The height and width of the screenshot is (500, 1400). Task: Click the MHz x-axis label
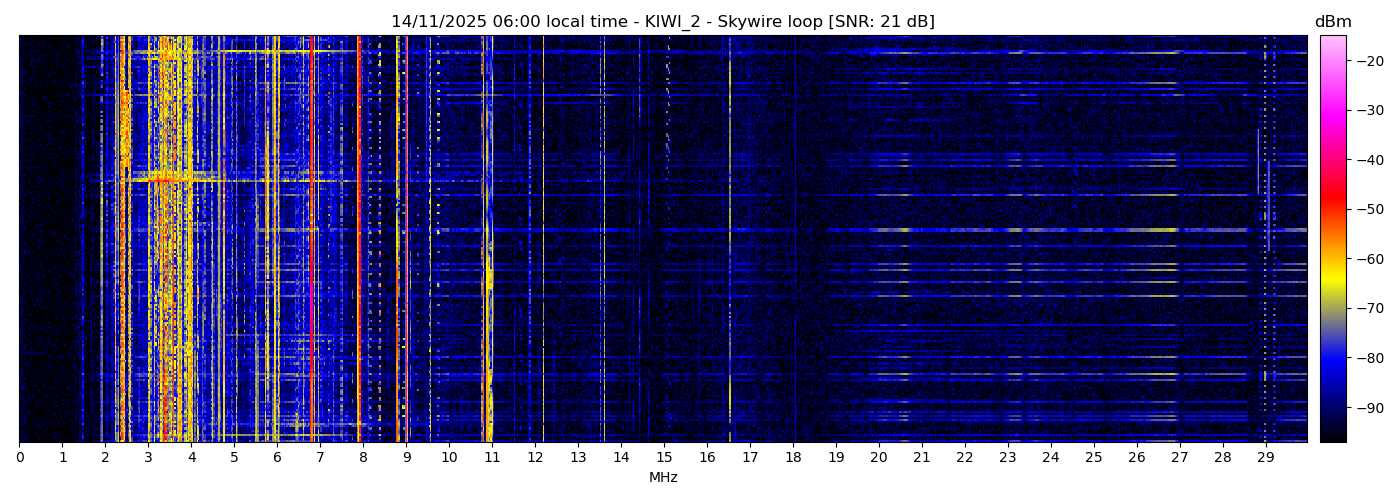point(663,478)
